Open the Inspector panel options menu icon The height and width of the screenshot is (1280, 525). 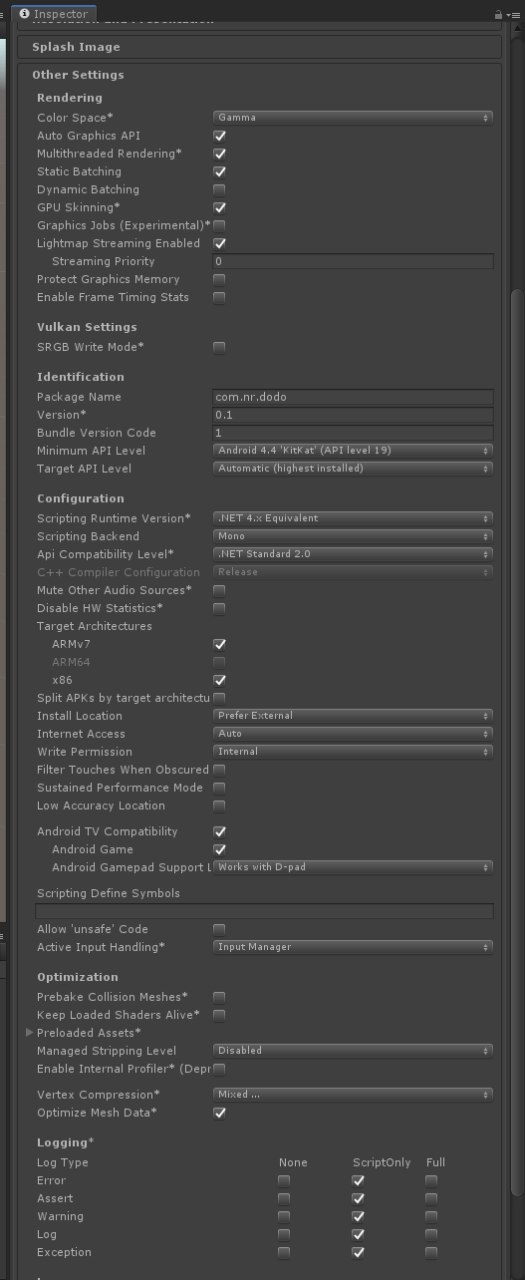(512, 15)
